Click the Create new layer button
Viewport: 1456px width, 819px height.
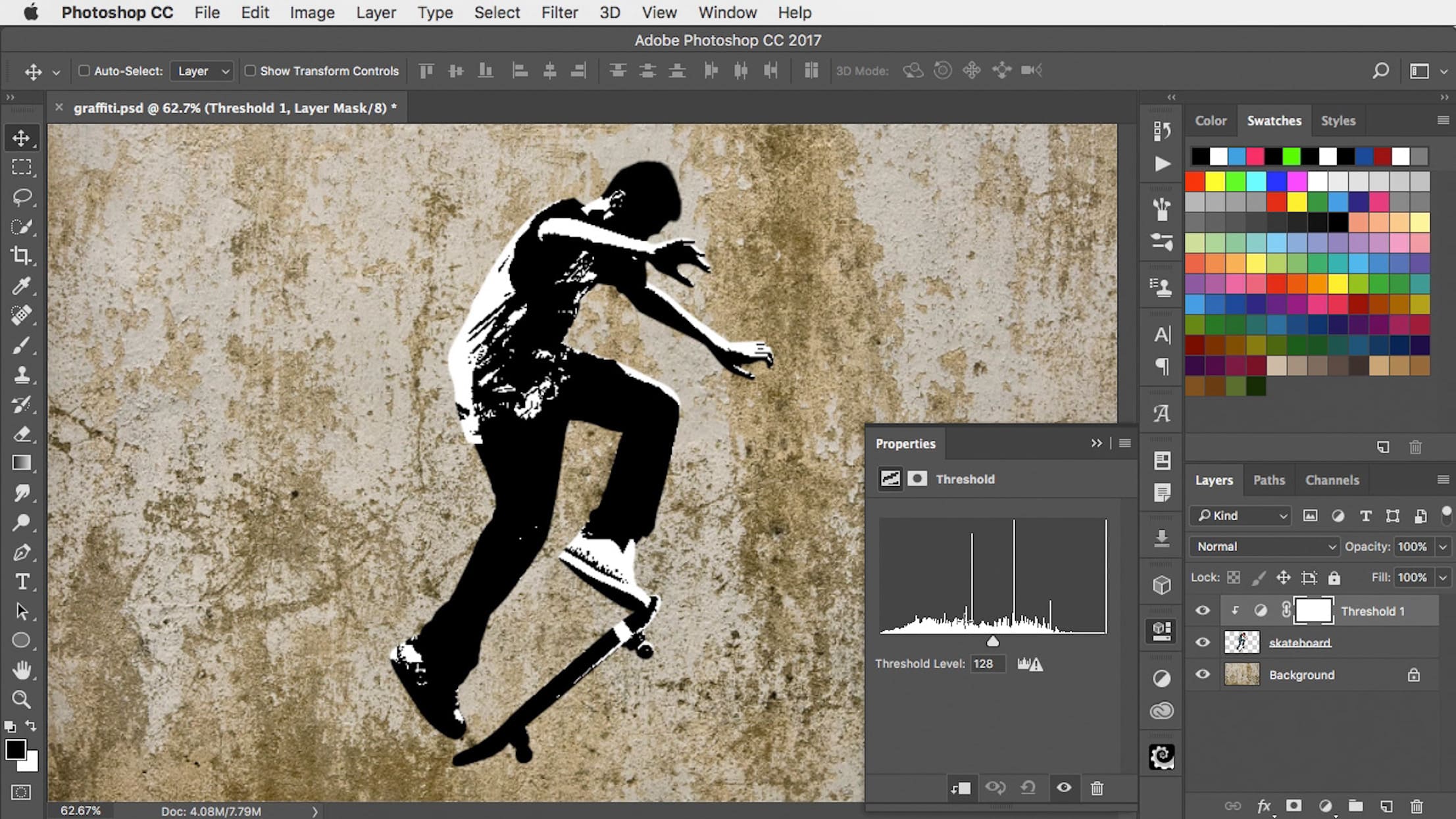(1386, 806)
